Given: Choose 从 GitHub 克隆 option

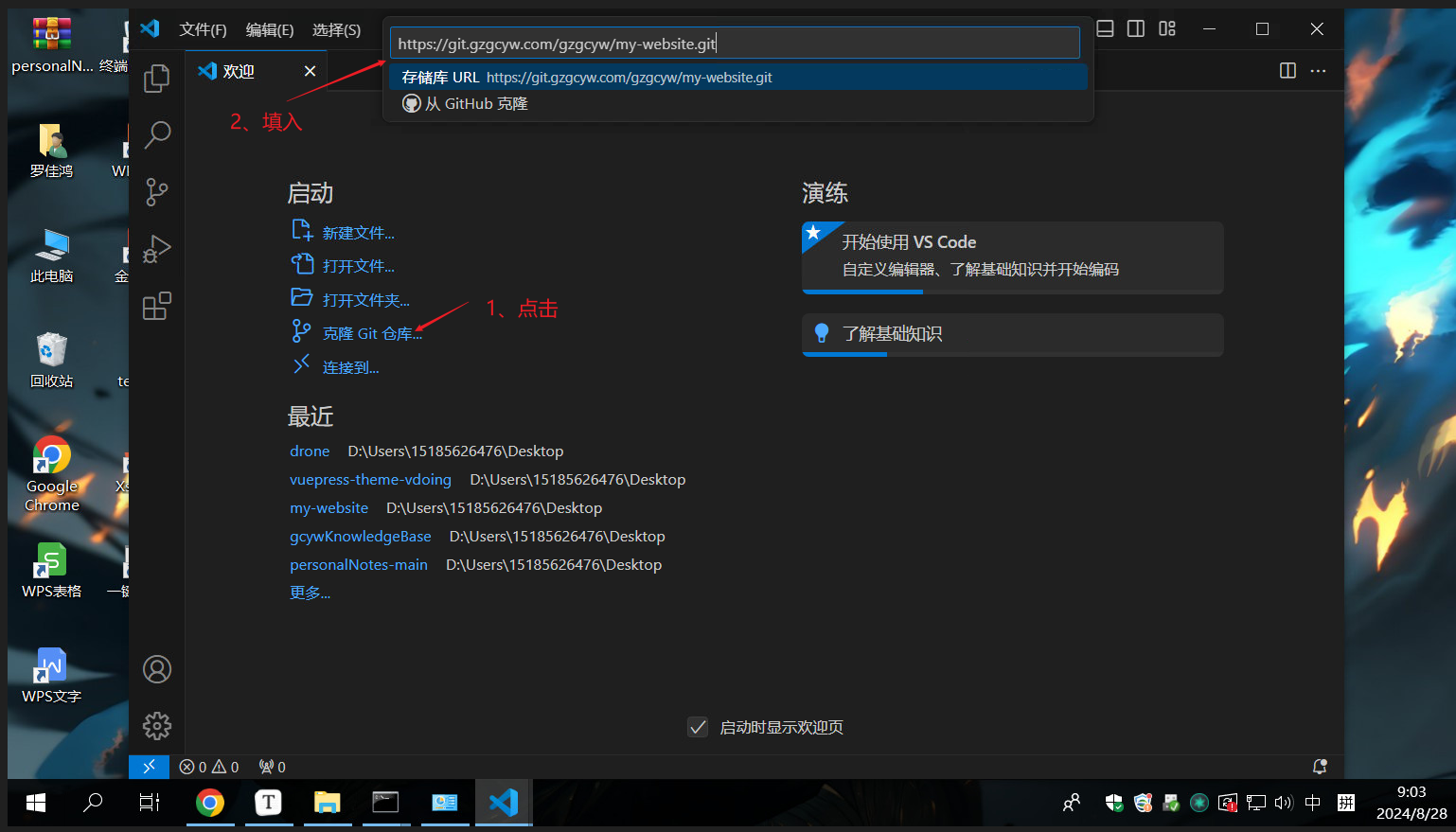Looking at the screenshot, I should point(737,104).
